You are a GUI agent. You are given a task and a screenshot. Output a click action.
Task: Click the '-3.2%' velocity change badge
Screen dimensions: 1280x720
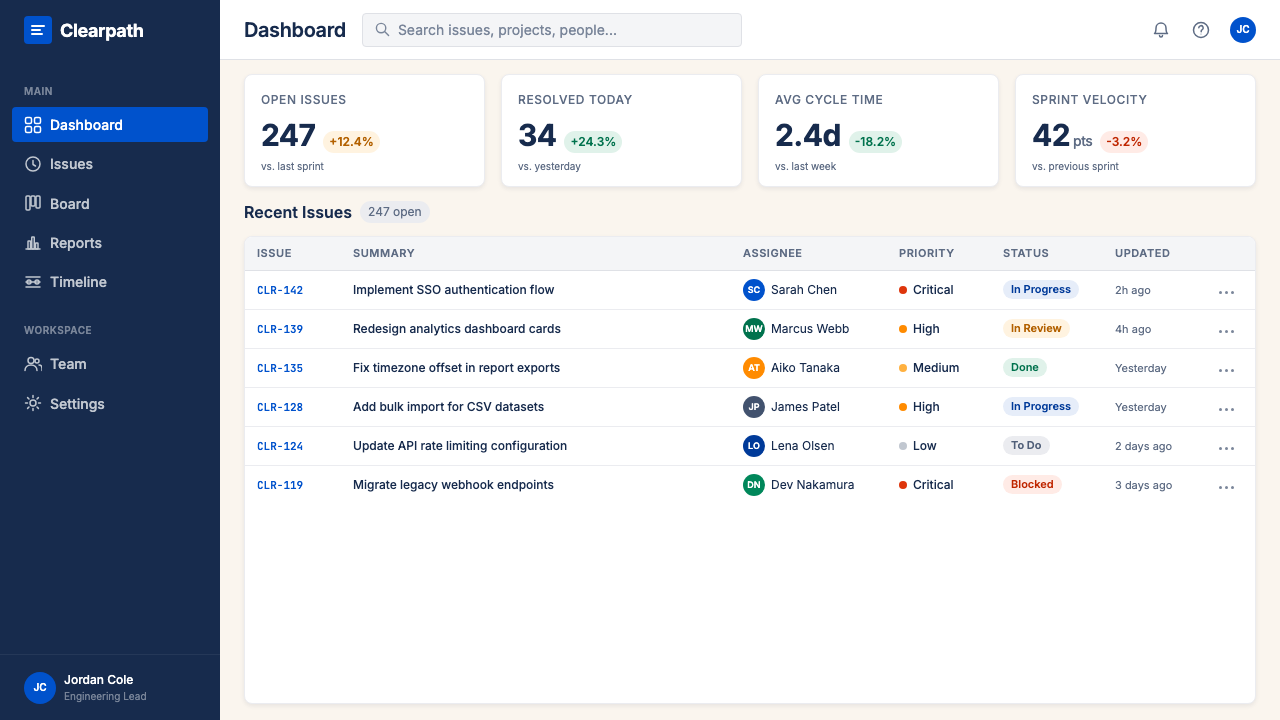[x=1124, y=142]
